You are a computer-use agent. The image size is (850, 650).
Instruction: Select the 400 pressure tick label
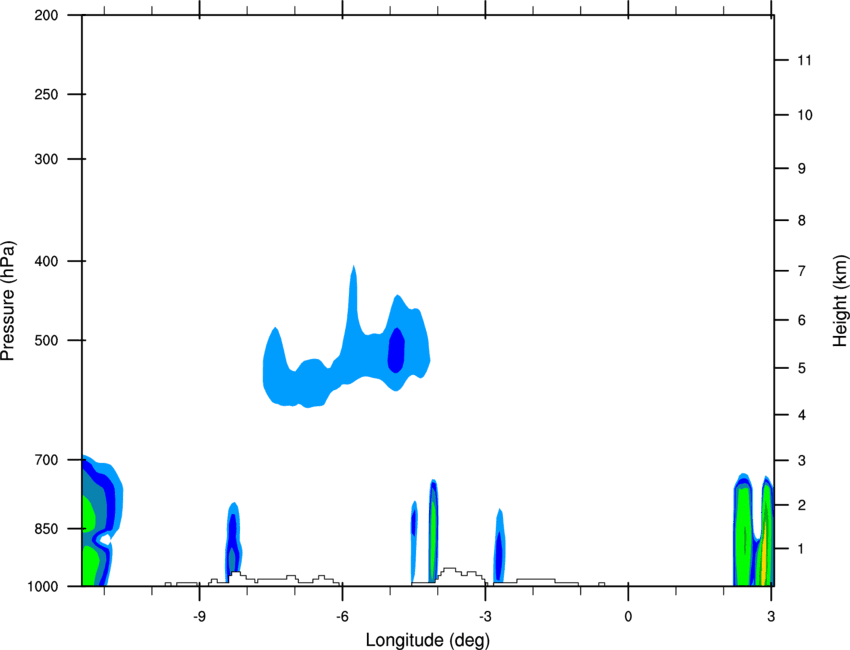point(46,261)
